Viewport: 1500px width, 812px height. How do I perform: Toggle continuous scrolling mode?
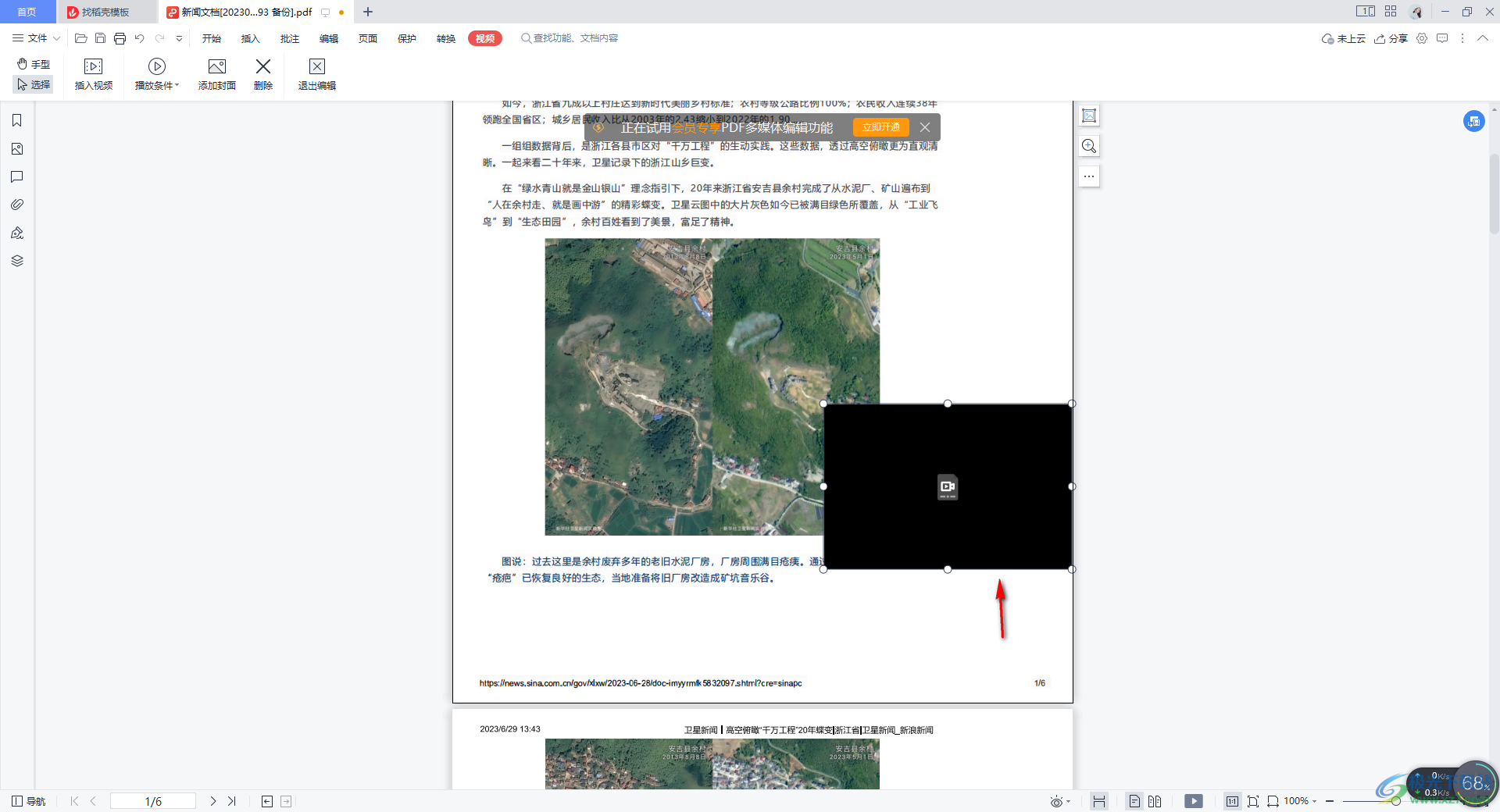pyautogui.click(x=1099, y=801)
